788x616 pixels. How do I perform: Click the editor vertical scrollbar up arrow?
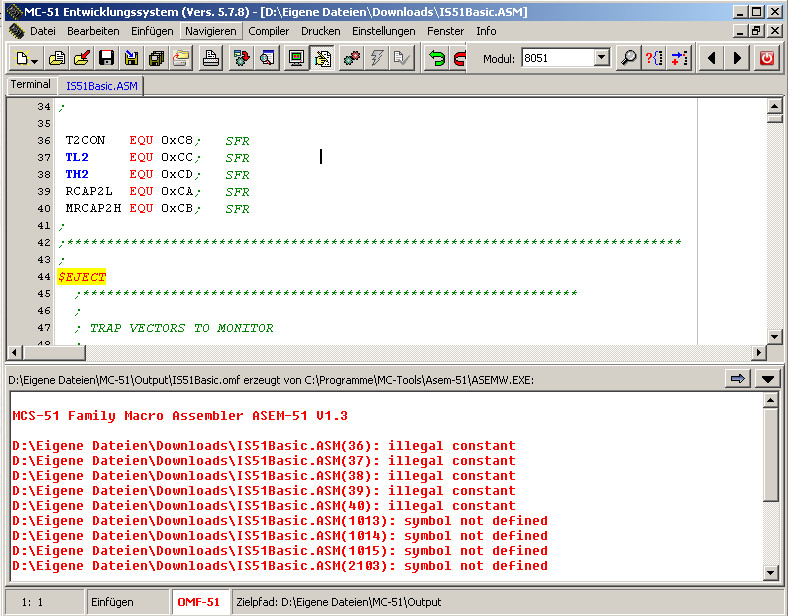(x=774, y=106)
